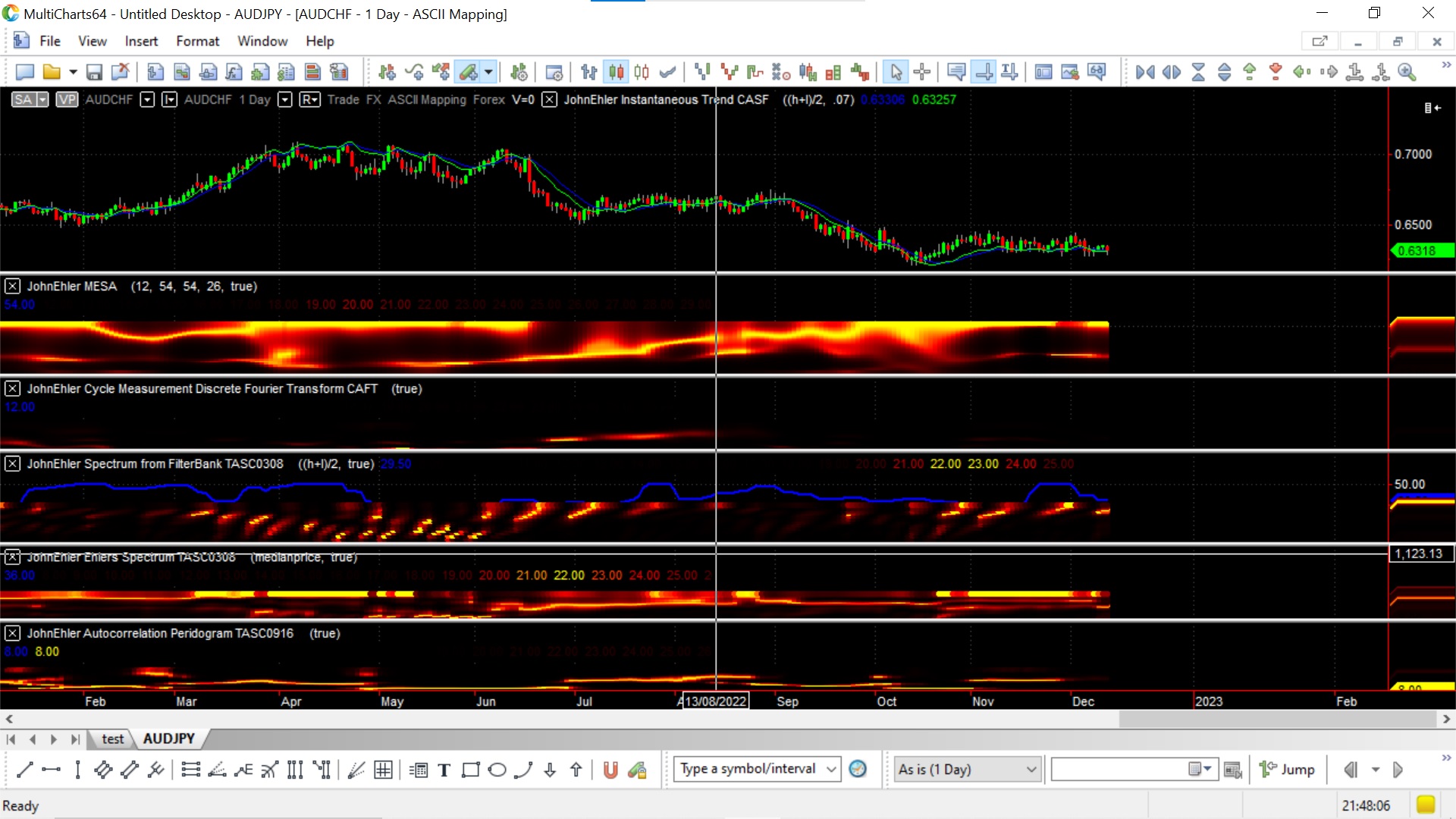The image size is (1456, 819).
Task: Select the crosshair pointer tool
Action: pyautogui.click(x=922, y=72)
